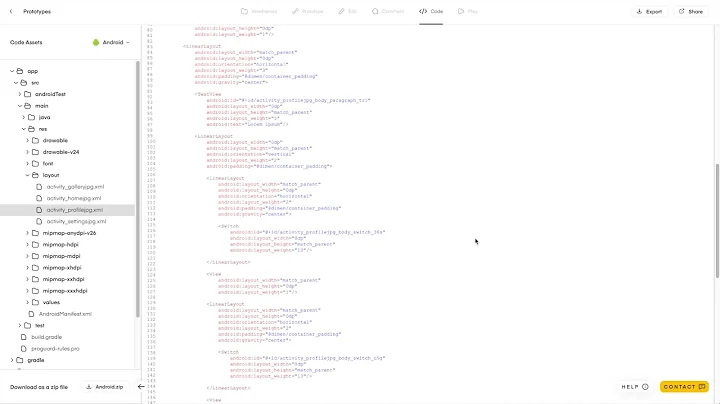
Task: Expand the mipmap-xhdpi folder
Action: 28,268
